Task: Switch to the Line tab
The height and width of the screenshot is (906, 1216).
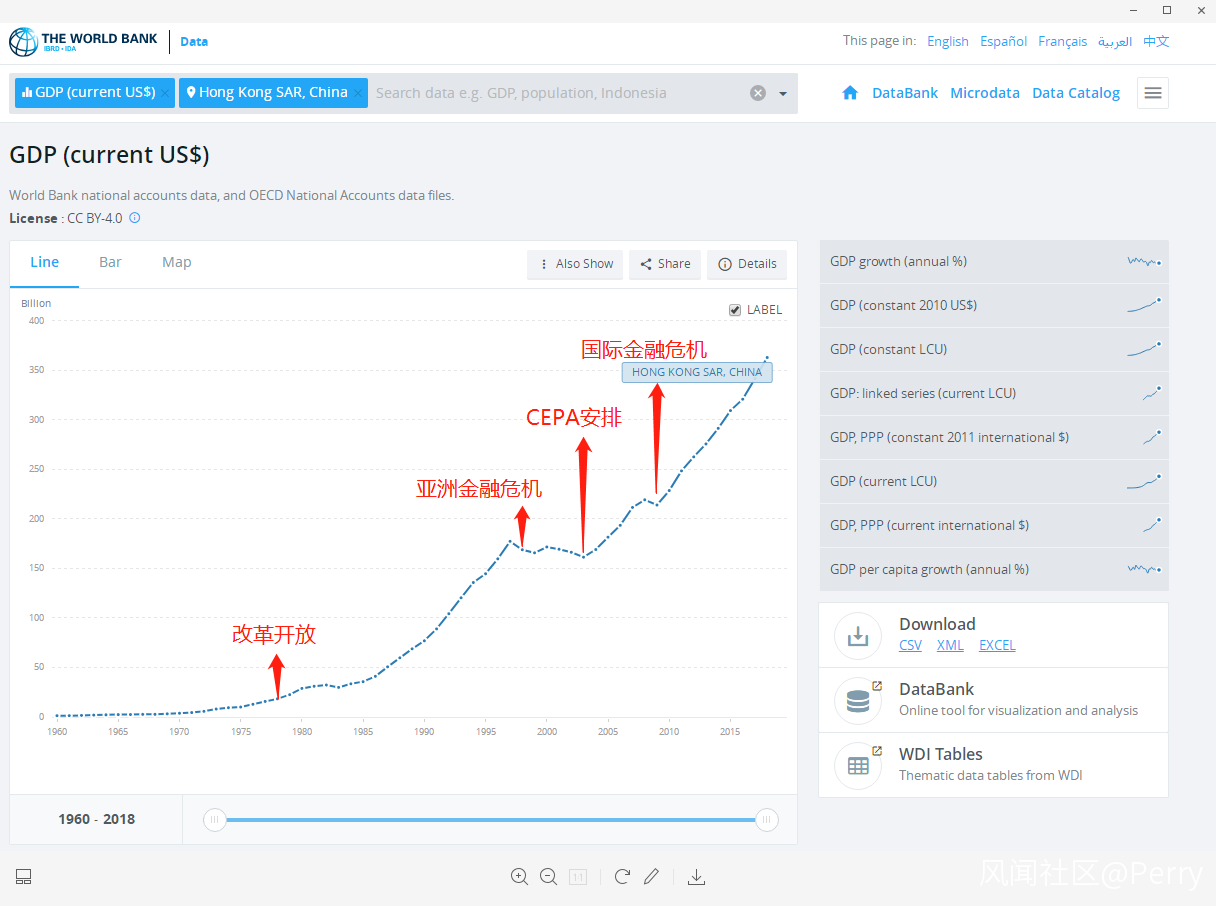Action: point(44,262)
